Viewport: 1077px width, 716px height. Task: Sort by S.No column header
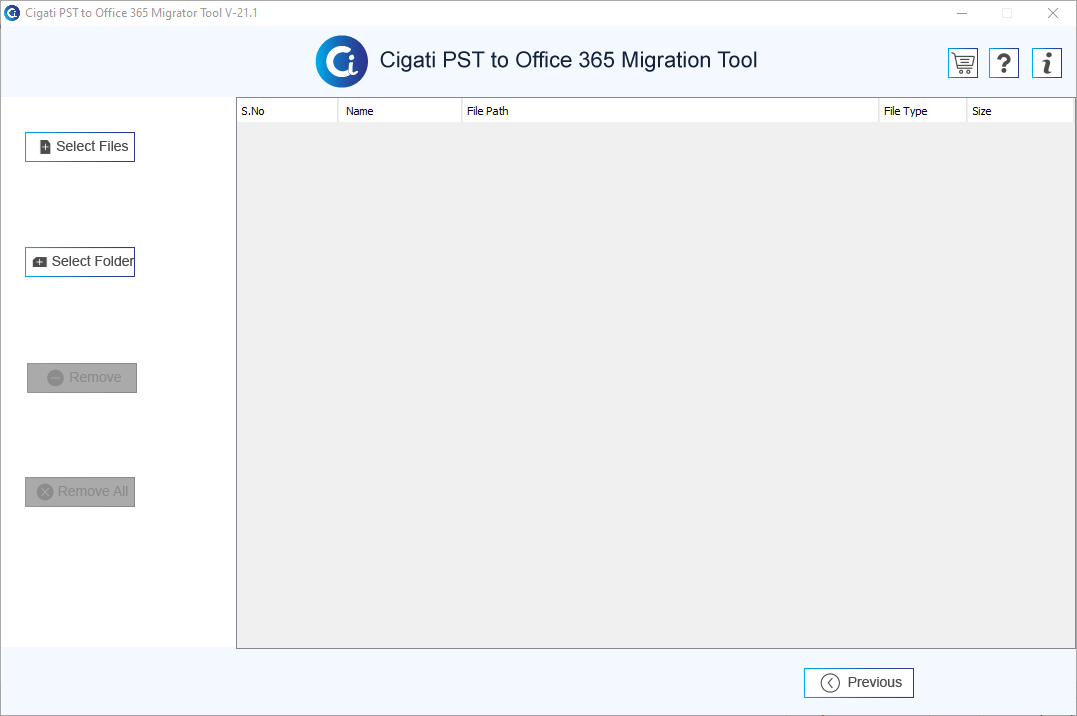tap(287, 111)
